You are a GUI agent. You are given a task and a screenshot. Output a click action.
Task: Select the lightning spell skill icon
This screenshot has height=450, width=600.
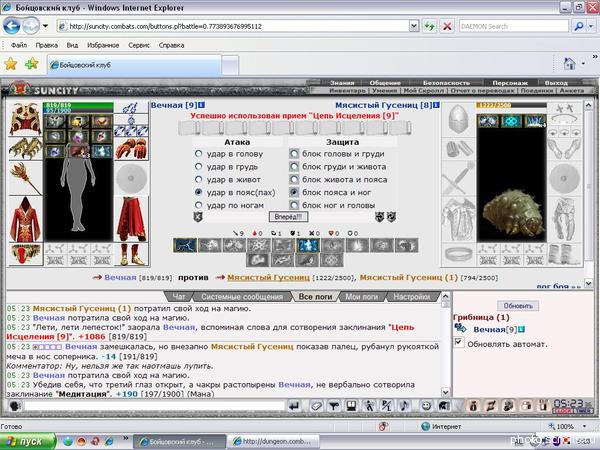(x=185, y=245)
